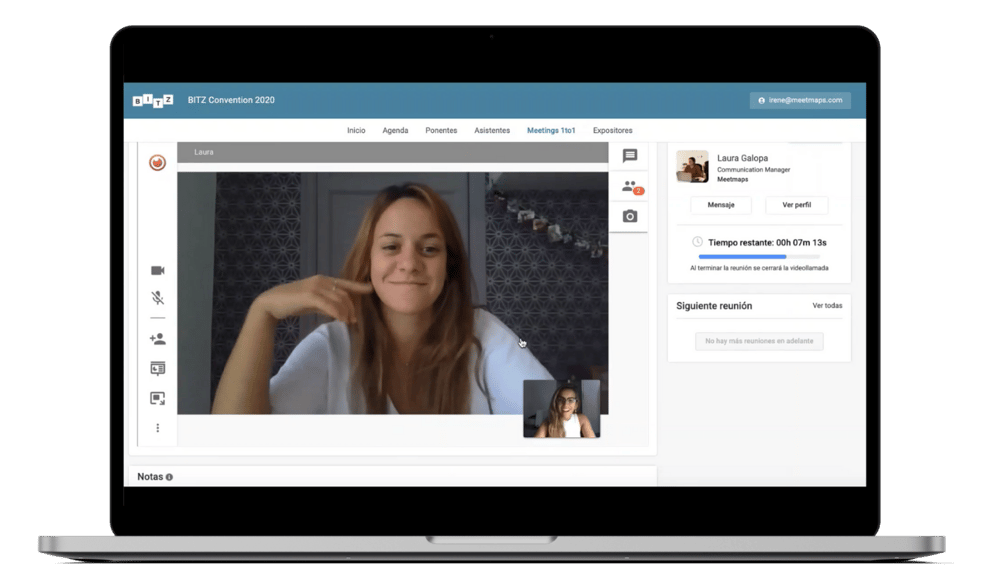This screenshot has width=991, height=578.
Task: Switch to the Agenda tab
Action: pos(395,130)
